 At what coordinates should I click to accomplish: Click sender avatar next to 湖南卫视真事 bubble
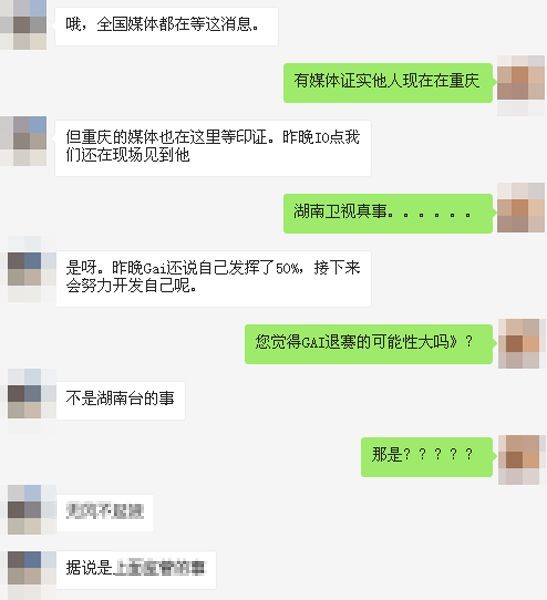tap(521, 208)
